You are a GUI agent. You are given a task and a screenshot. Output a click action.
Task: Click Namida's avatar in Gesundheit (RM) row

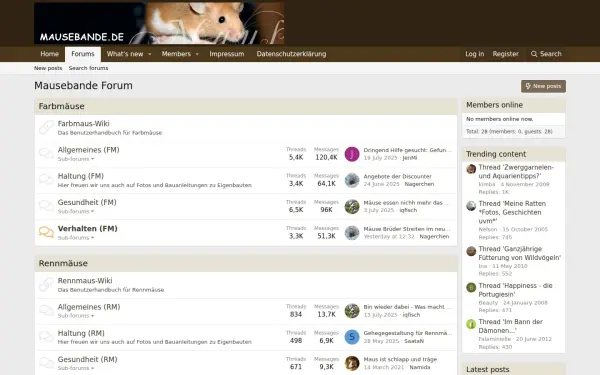coord(352,363)
